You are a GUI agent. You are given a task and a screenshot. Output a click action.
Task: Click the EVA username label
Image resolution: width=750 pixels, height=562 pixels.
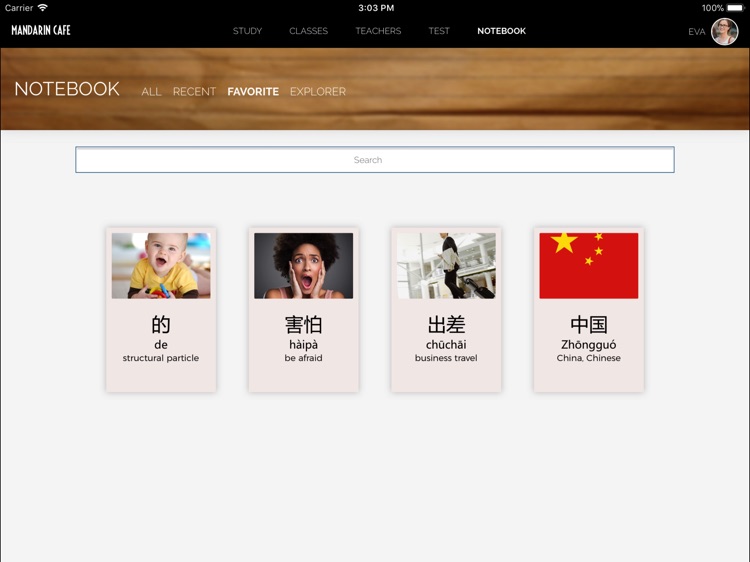tap(696, 32)
